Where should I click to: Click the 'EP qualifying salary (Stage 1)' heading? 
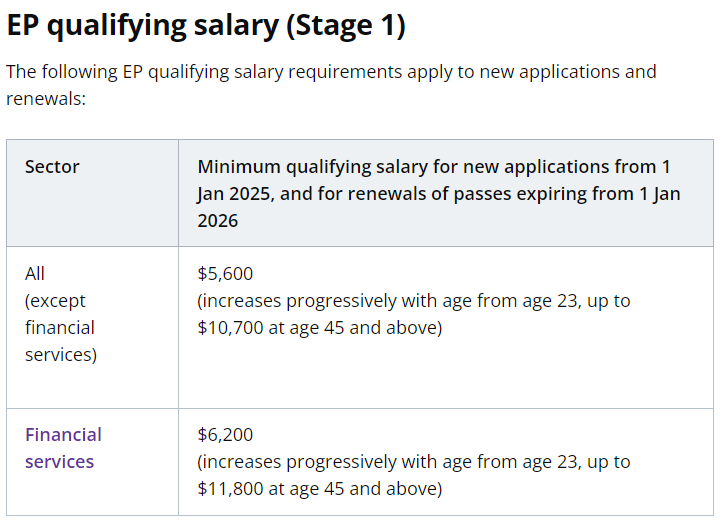(x=205, y=25)
